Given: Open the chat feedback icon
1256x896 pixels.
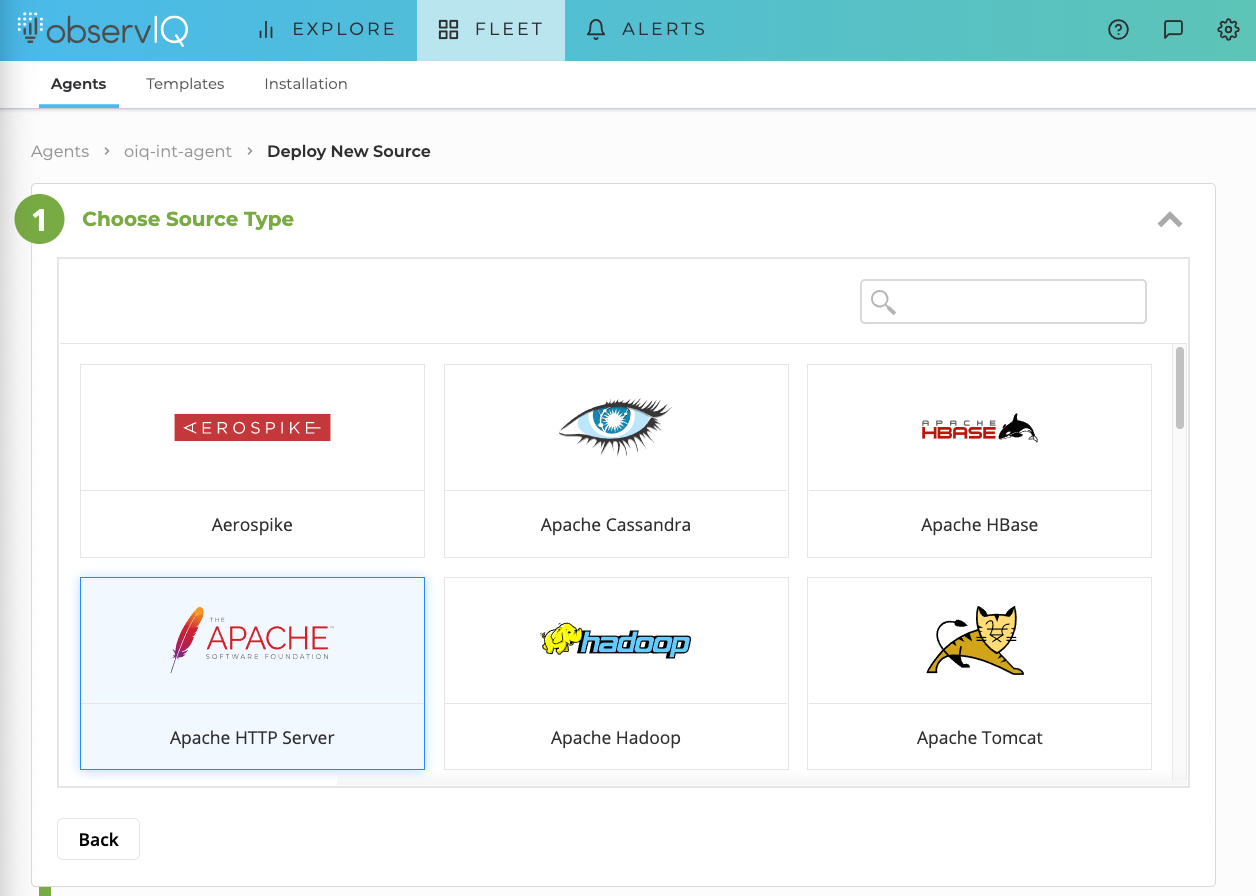Looking at the screenshot, I should tap(1174, 30).
